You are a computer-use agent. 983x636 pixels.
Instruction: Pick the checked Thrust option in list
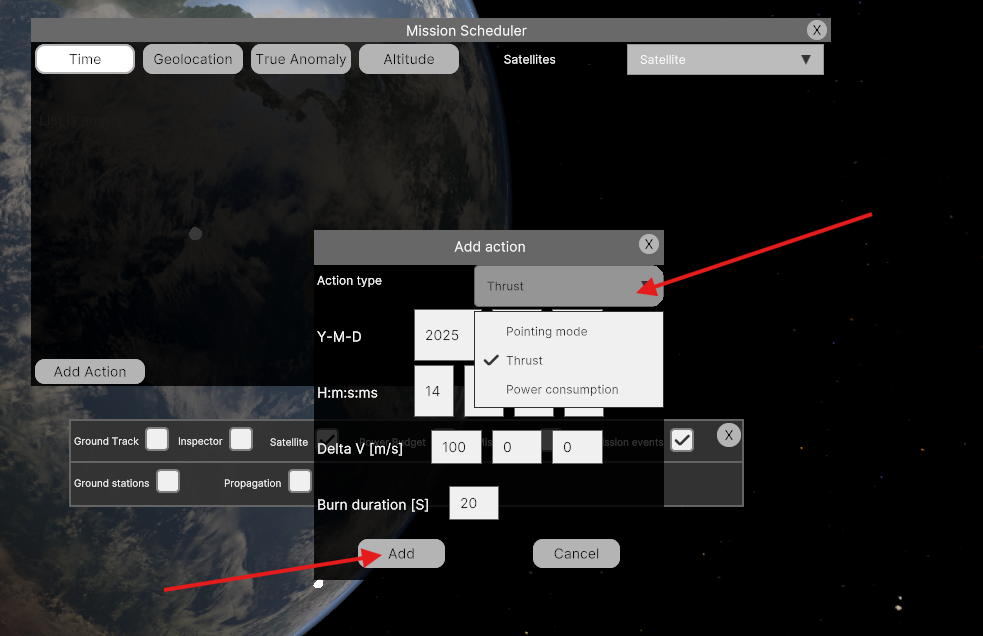(x=524, y=360)
